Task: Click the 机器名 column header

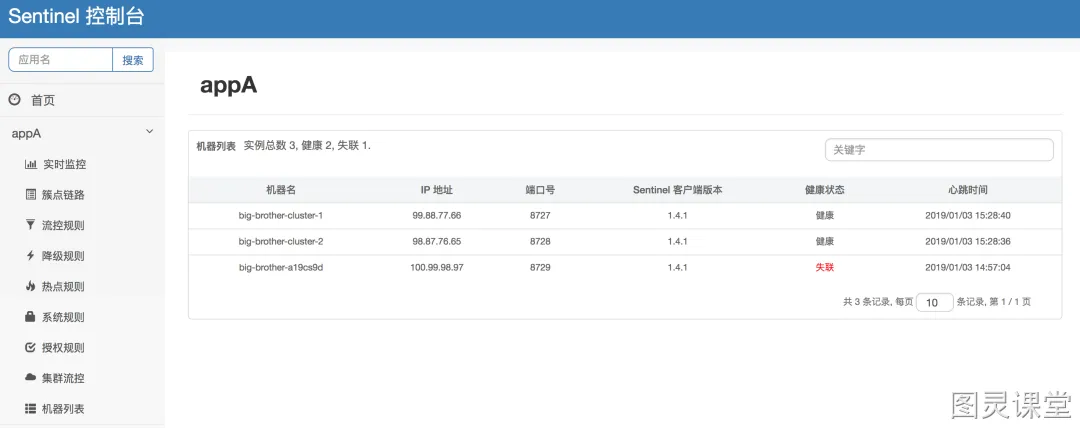Action: point(281,190)
